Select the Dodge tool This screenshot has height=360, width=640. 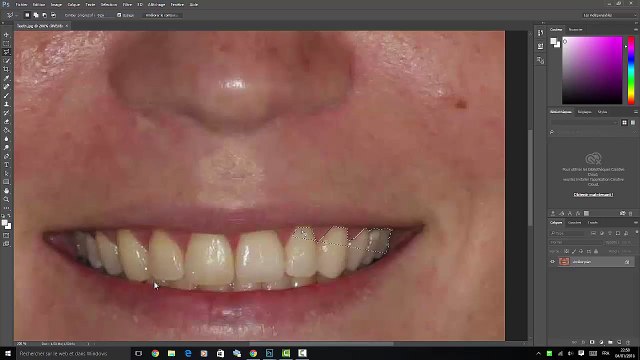7,147
